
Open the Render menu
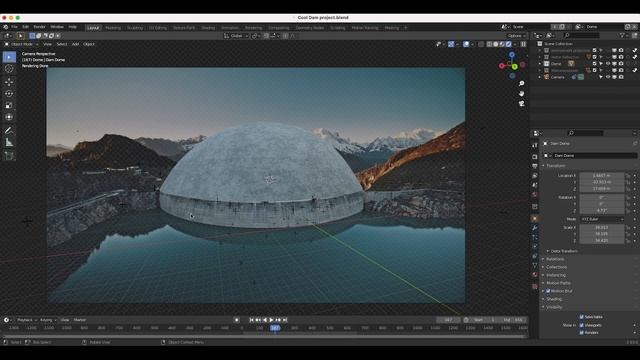tap(39, 27)
